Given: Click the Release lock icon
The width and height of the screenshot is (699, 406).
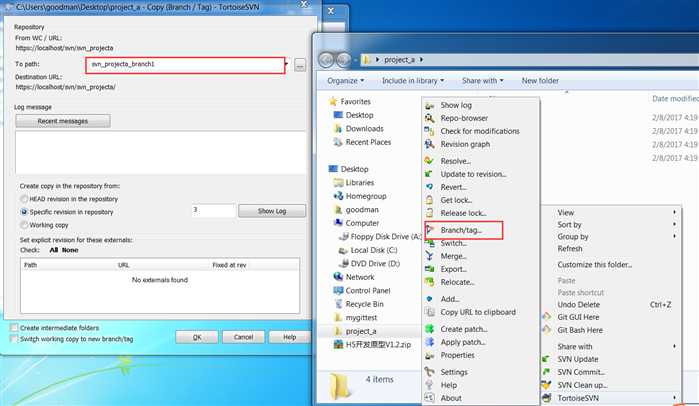Looking at the screenshot, I should [x=430, y=213].
